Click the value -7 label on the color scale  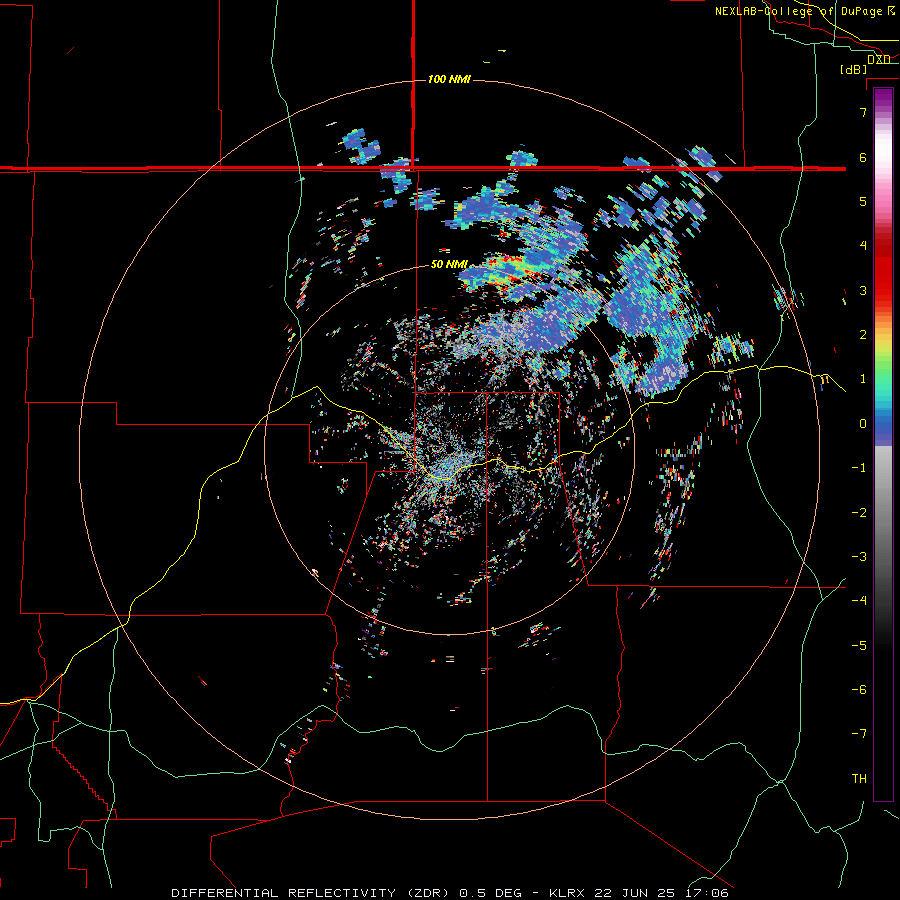(x=859, y=734)
